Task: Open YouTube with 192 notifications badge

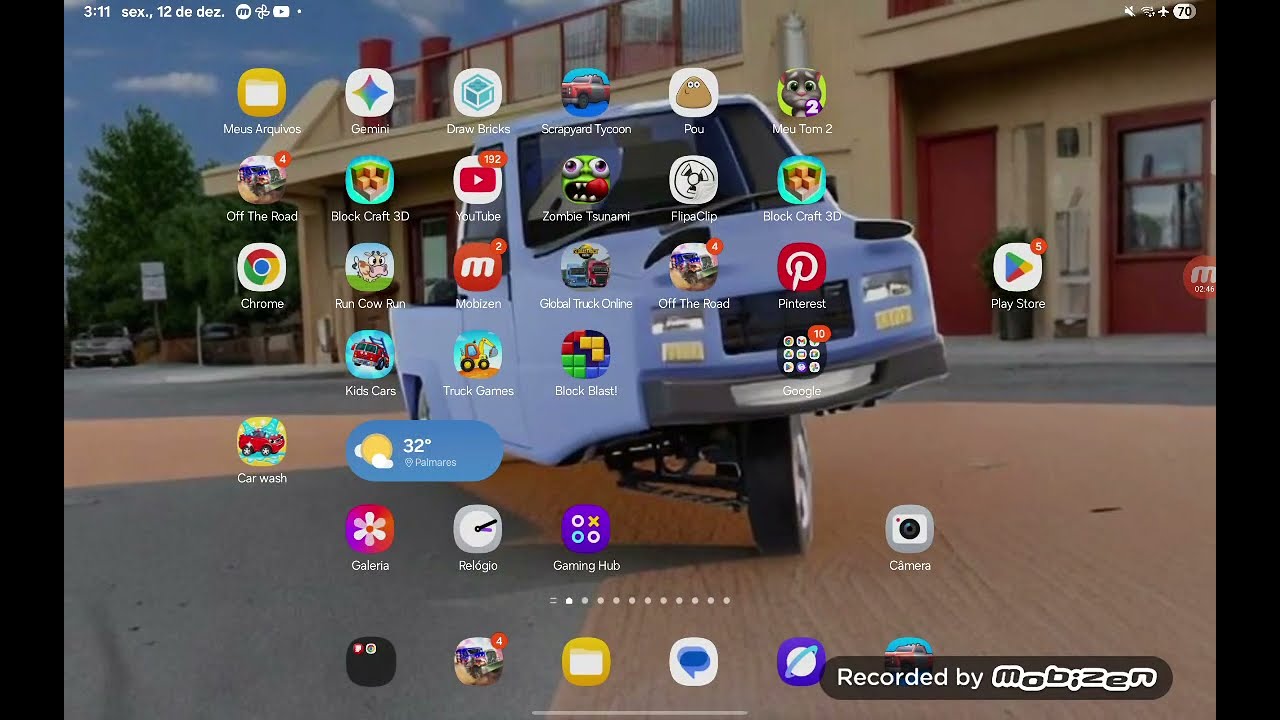Action: point(478,180)
